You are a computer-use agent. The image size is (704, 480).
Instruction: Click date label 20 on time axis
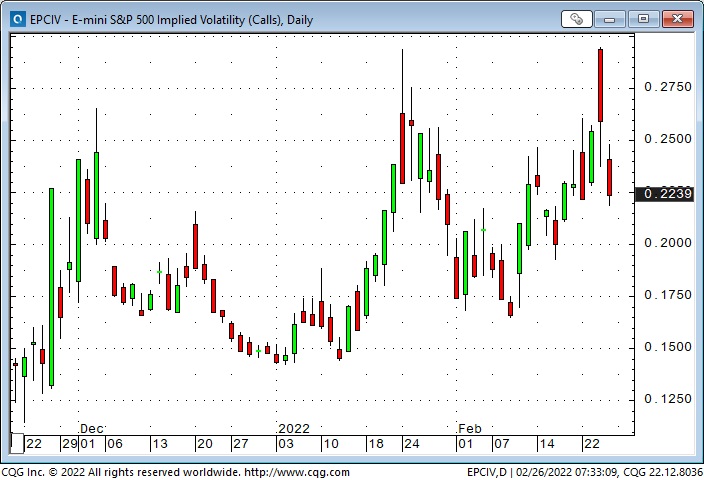coord(205,444)
